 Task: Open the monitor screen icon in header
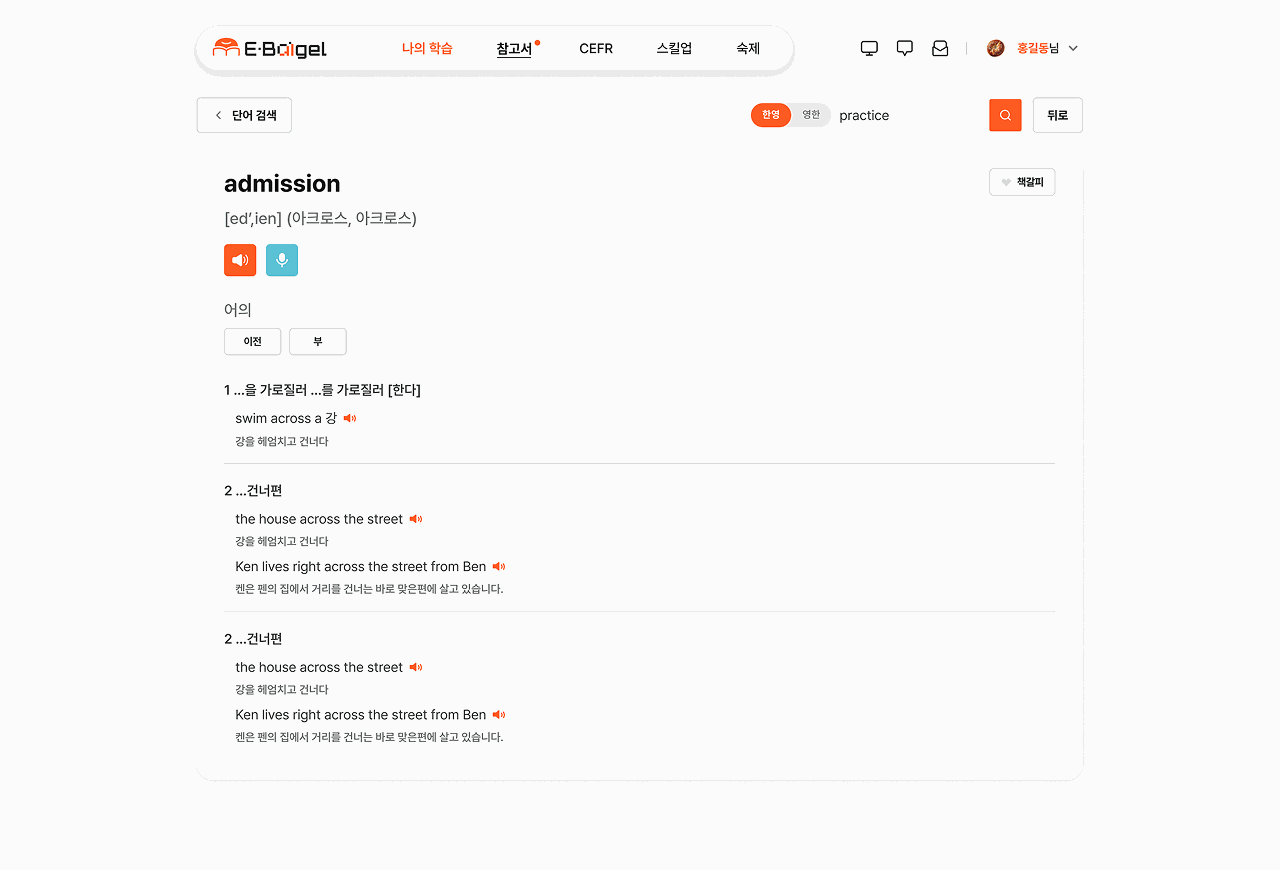coord(869,48)
